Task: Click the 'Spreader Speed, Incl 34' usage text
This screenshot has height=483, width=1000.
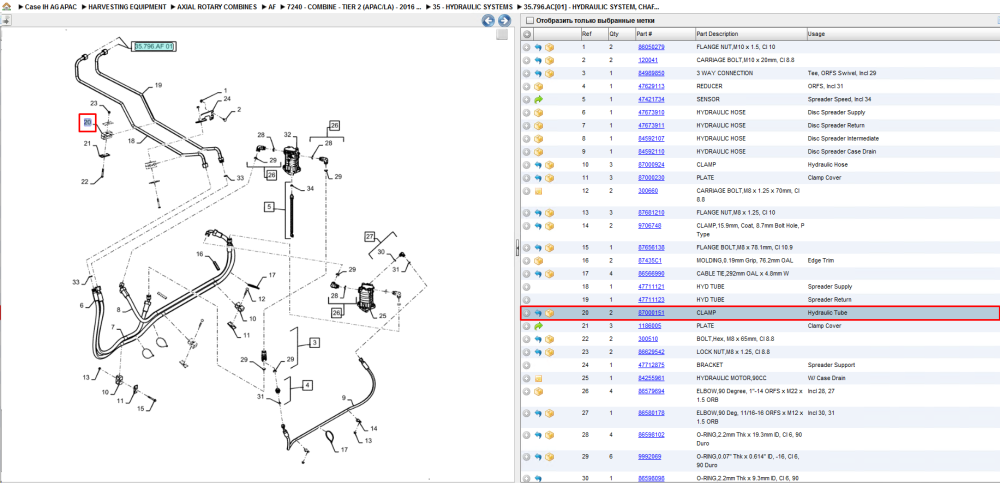Action: [838, 100]
